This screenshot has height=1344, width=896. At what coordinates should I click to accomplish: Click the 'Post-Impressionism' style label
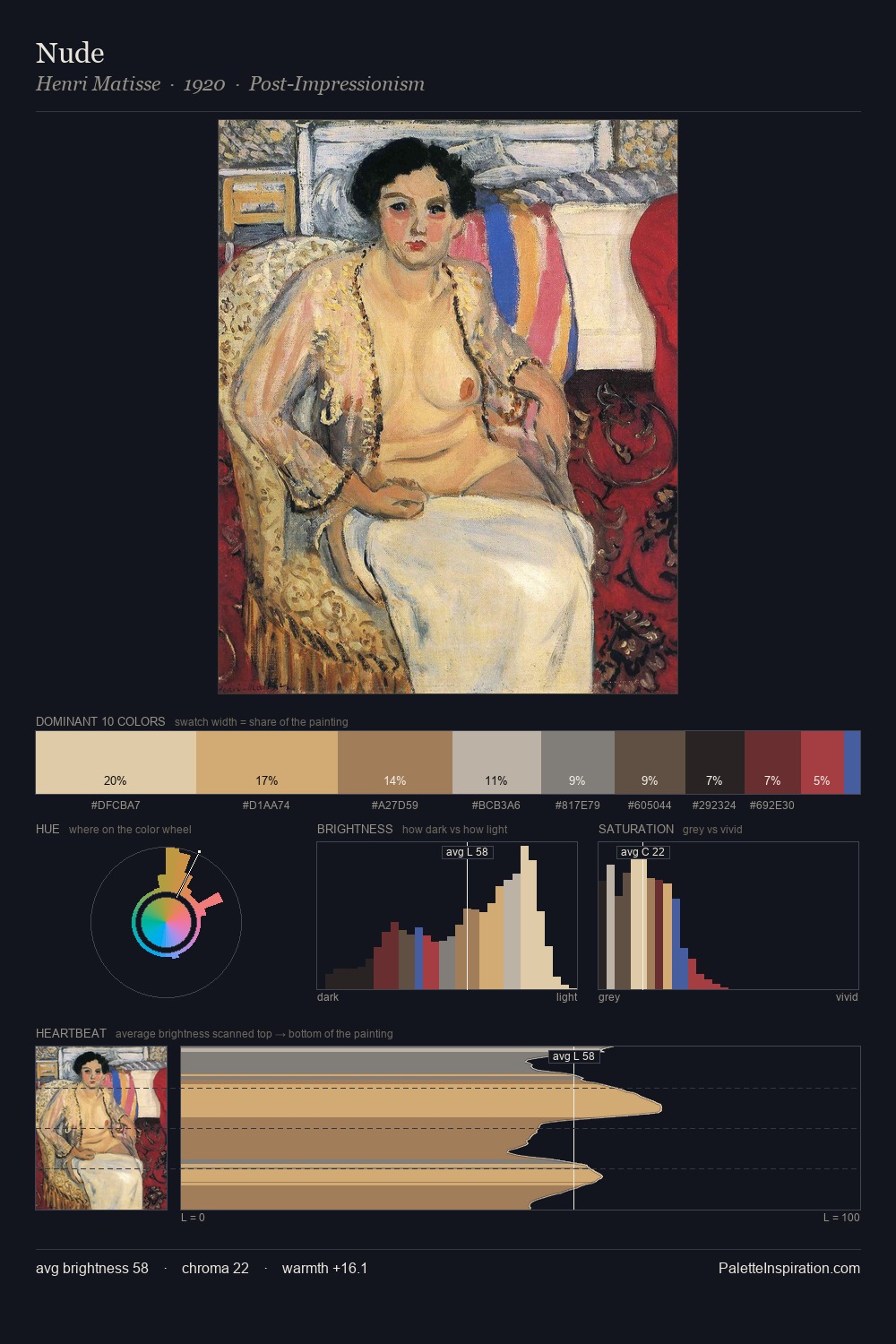point(337,84)
